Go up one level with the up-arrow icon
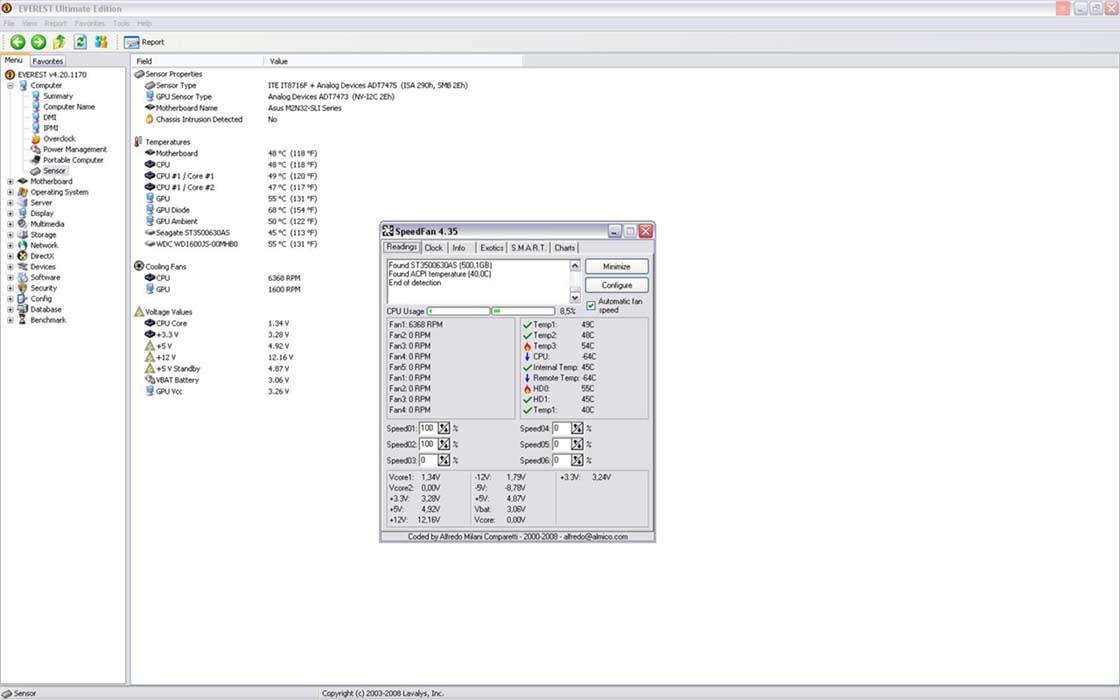Image resolution: width=1120 pixels, height=700 pixels. pyautogui.click(x=59, y=42)
